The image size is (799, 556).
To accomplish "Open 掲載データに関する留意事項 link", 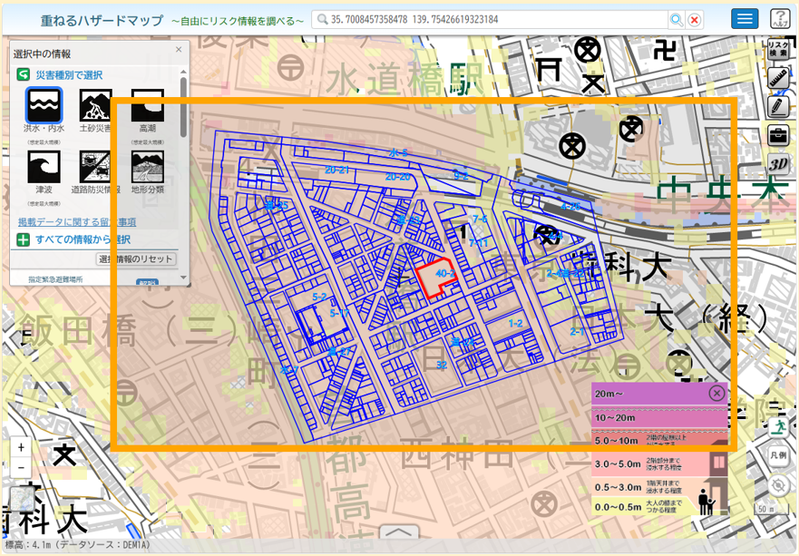I will [77, 222].
